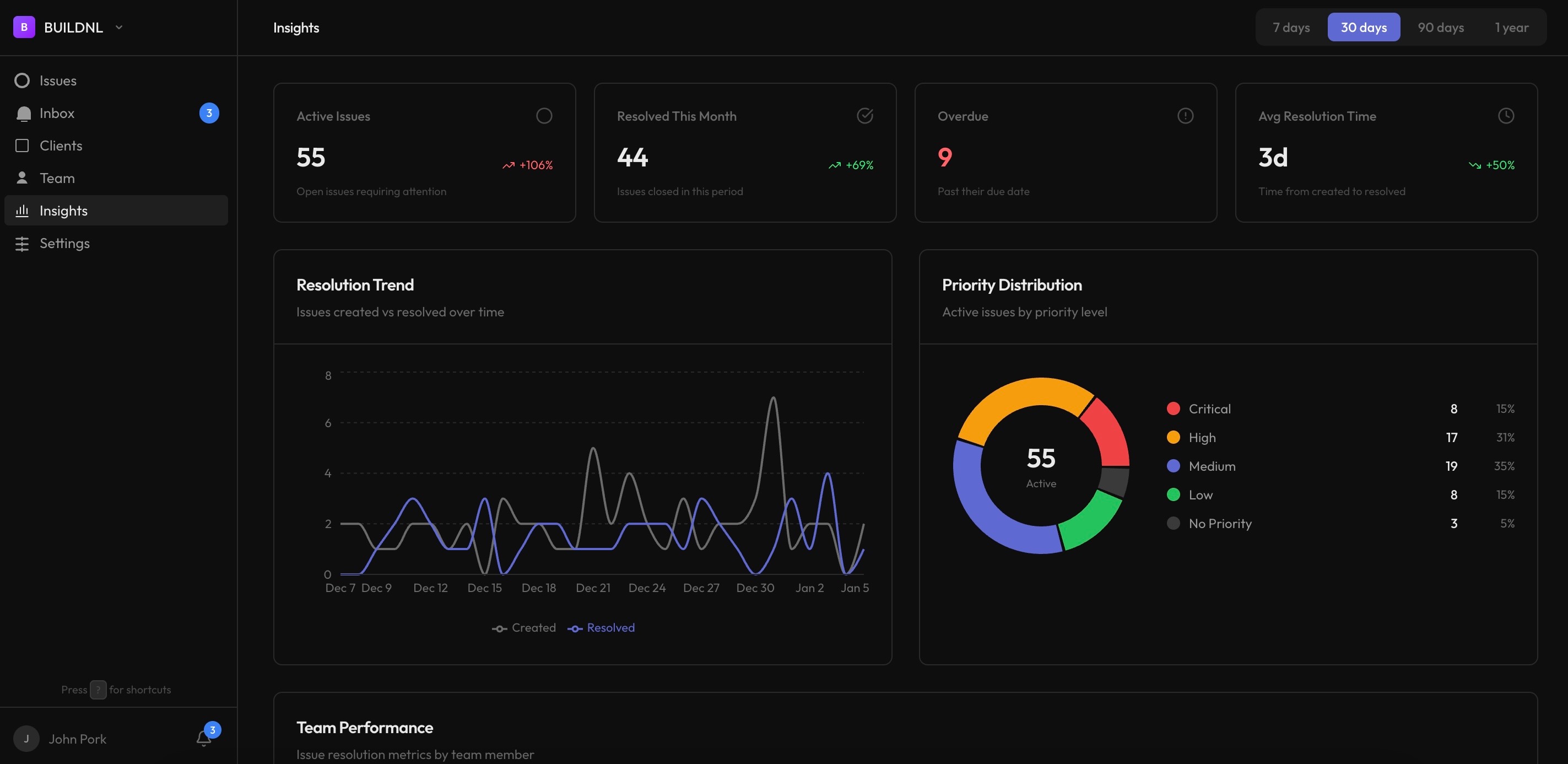Screen dimensions: 1568x764
Task: Switch to the 90 days range
Action: click(1440, 27)
